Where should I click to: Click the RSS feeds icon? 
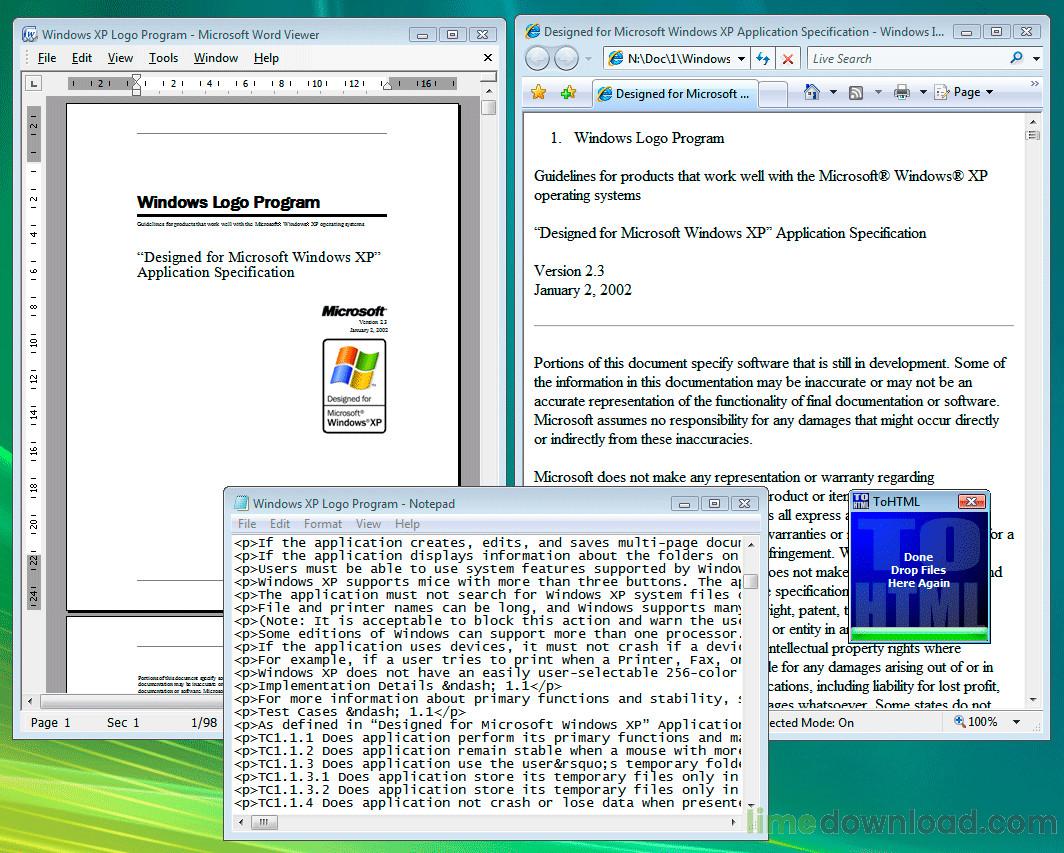coord(856,92)
